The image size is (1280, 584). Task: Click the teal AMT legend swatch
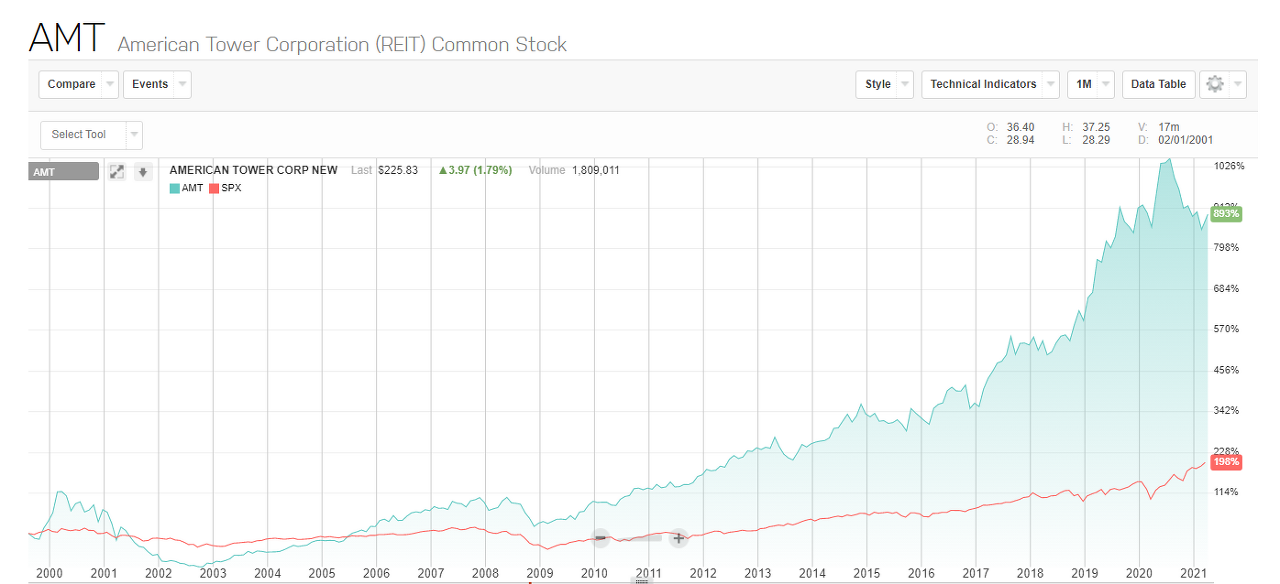point(175,188)
